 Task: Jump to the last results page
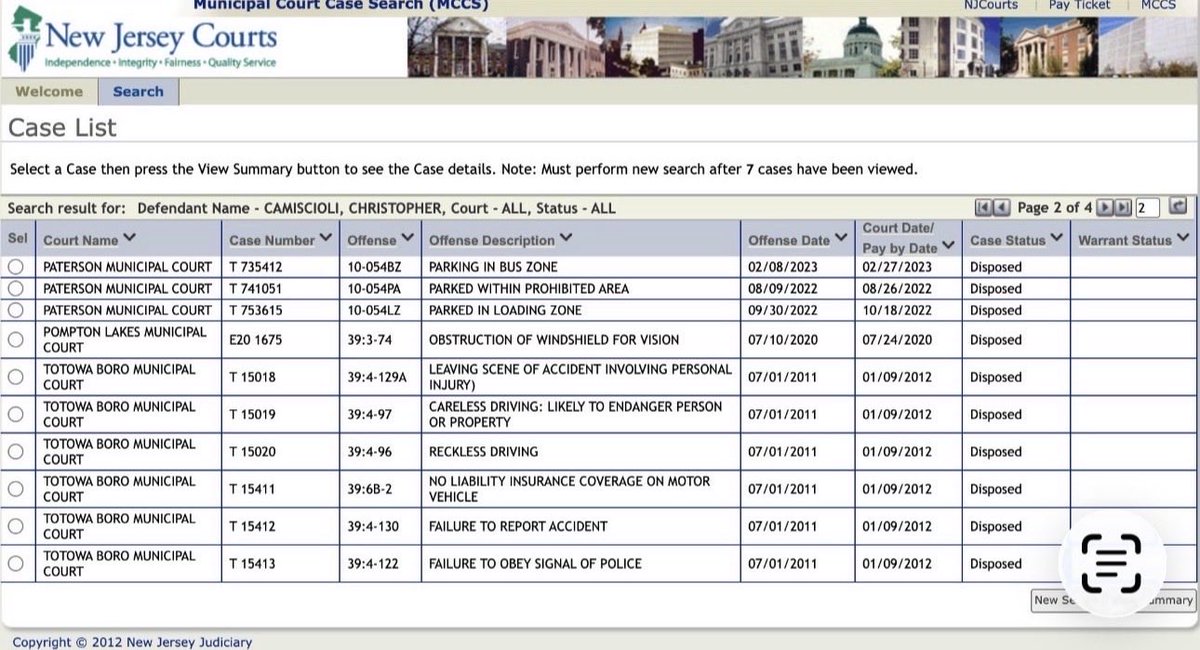pos(1123,207)
